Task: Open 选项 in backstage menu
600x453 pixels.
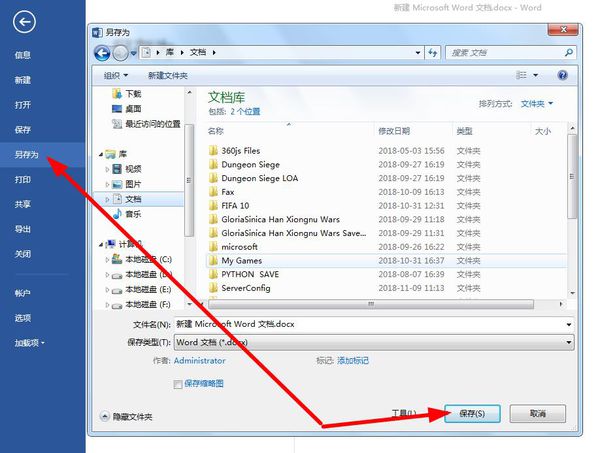Action: click(x=23, y=318)
